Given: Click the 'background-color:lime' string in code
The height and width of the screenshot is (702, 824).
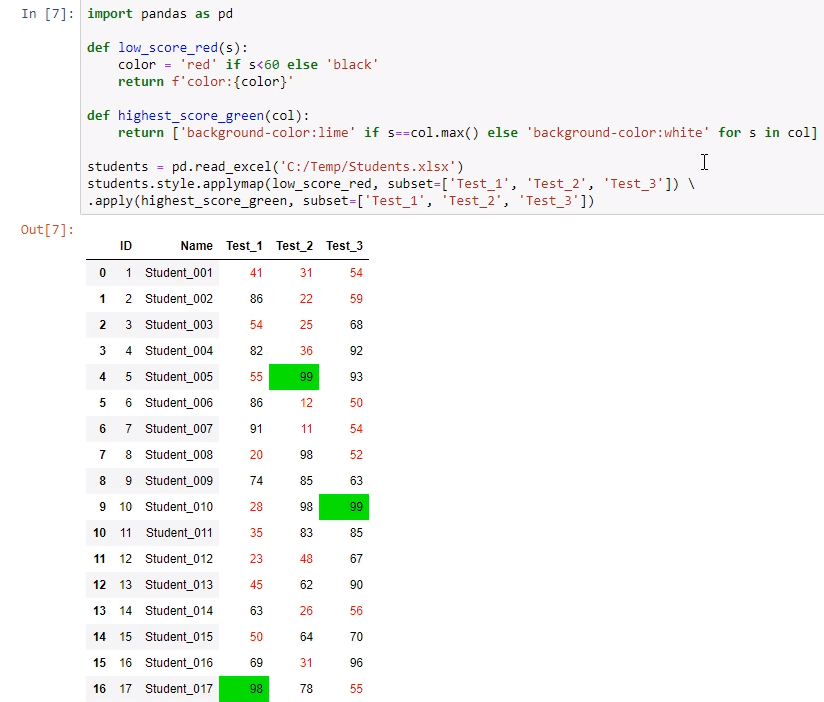Looking at the screenshot, I should point(267,133).
